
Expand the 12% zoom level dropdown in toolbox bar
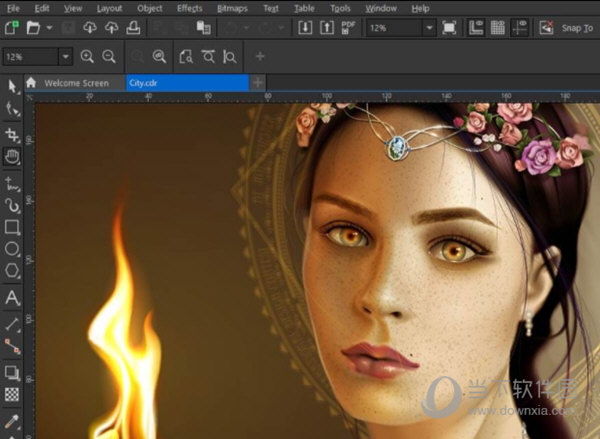tap(66, 57)
